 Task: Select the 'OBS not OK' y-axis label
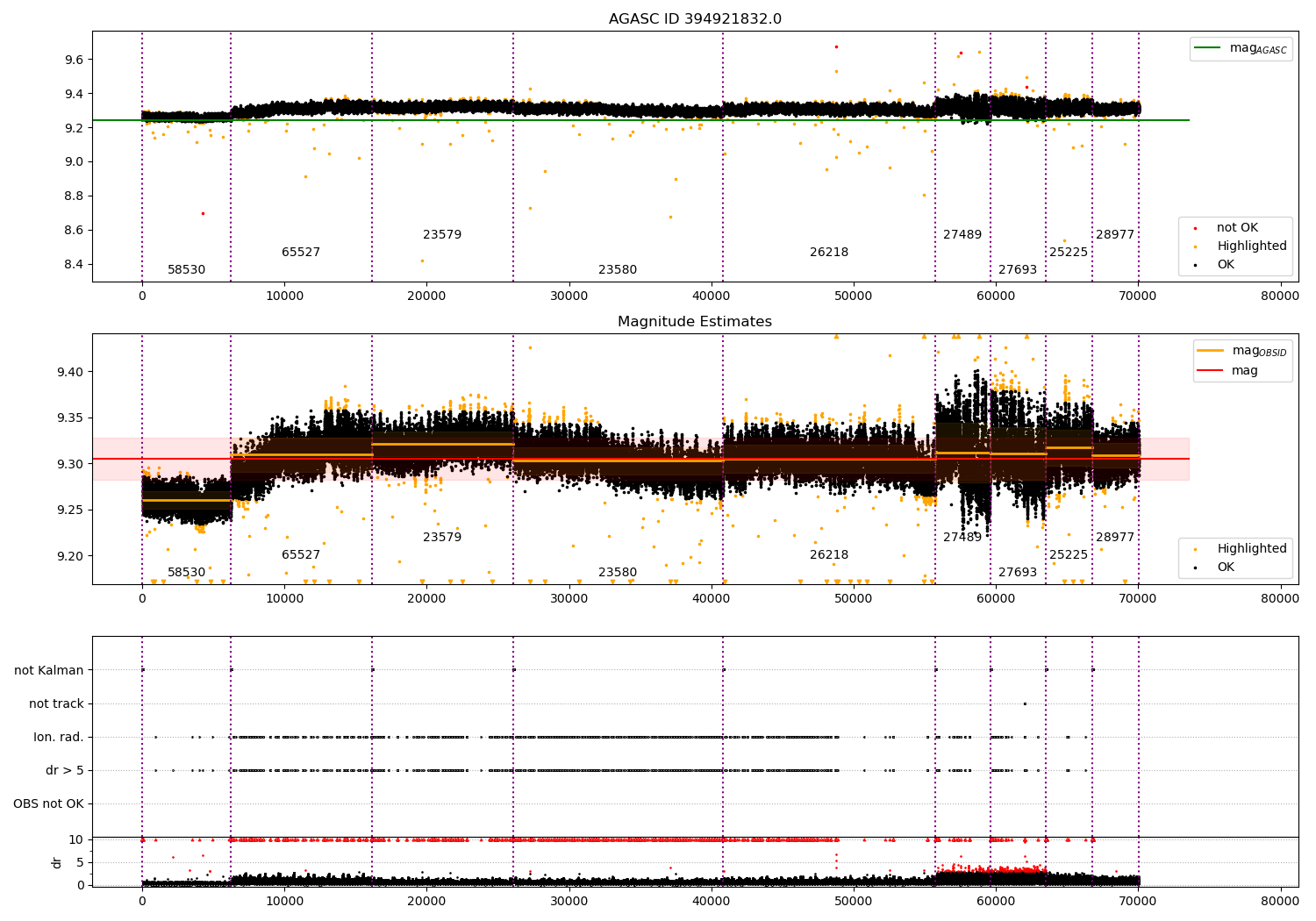pos(48,804)
